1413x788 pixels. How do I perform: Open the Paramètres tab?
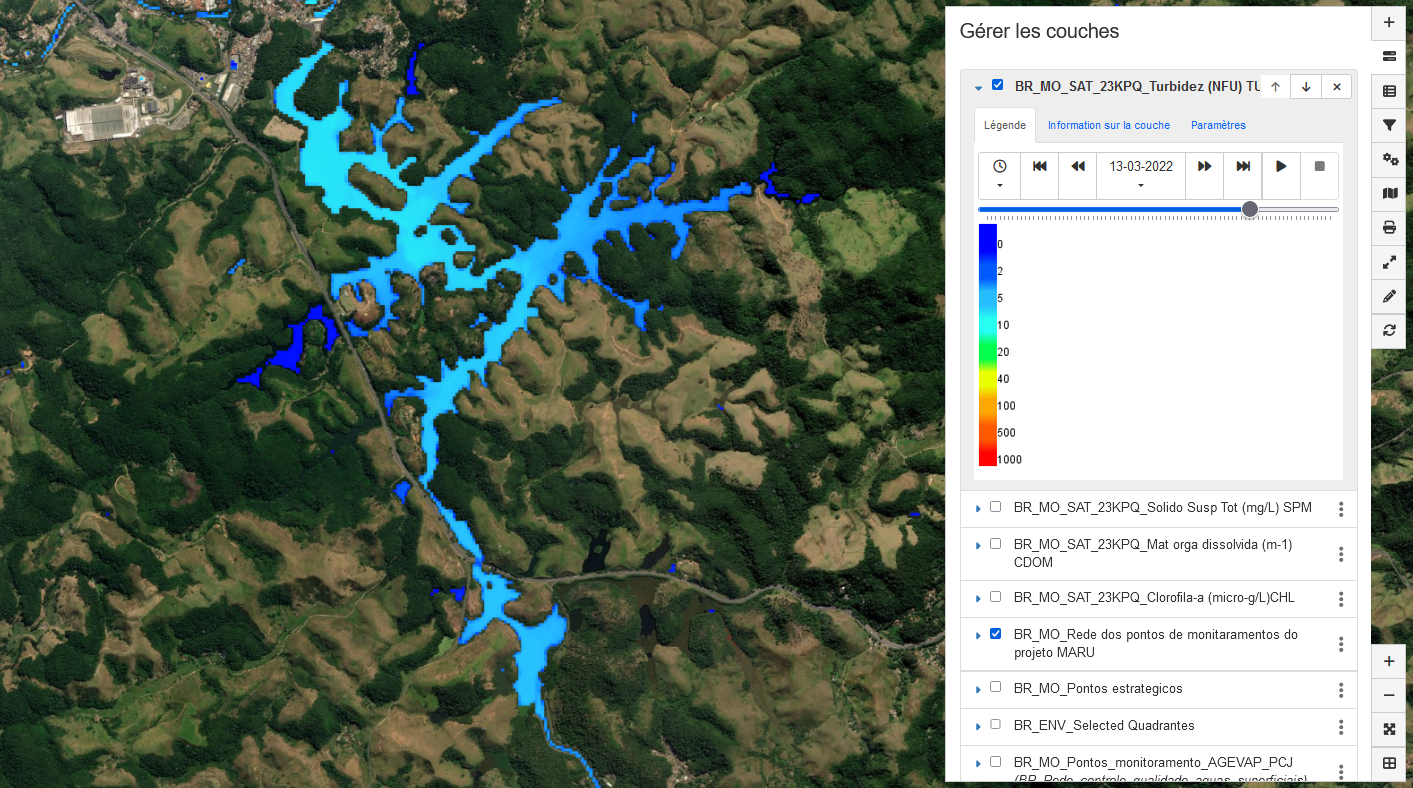pos(1218,126)
